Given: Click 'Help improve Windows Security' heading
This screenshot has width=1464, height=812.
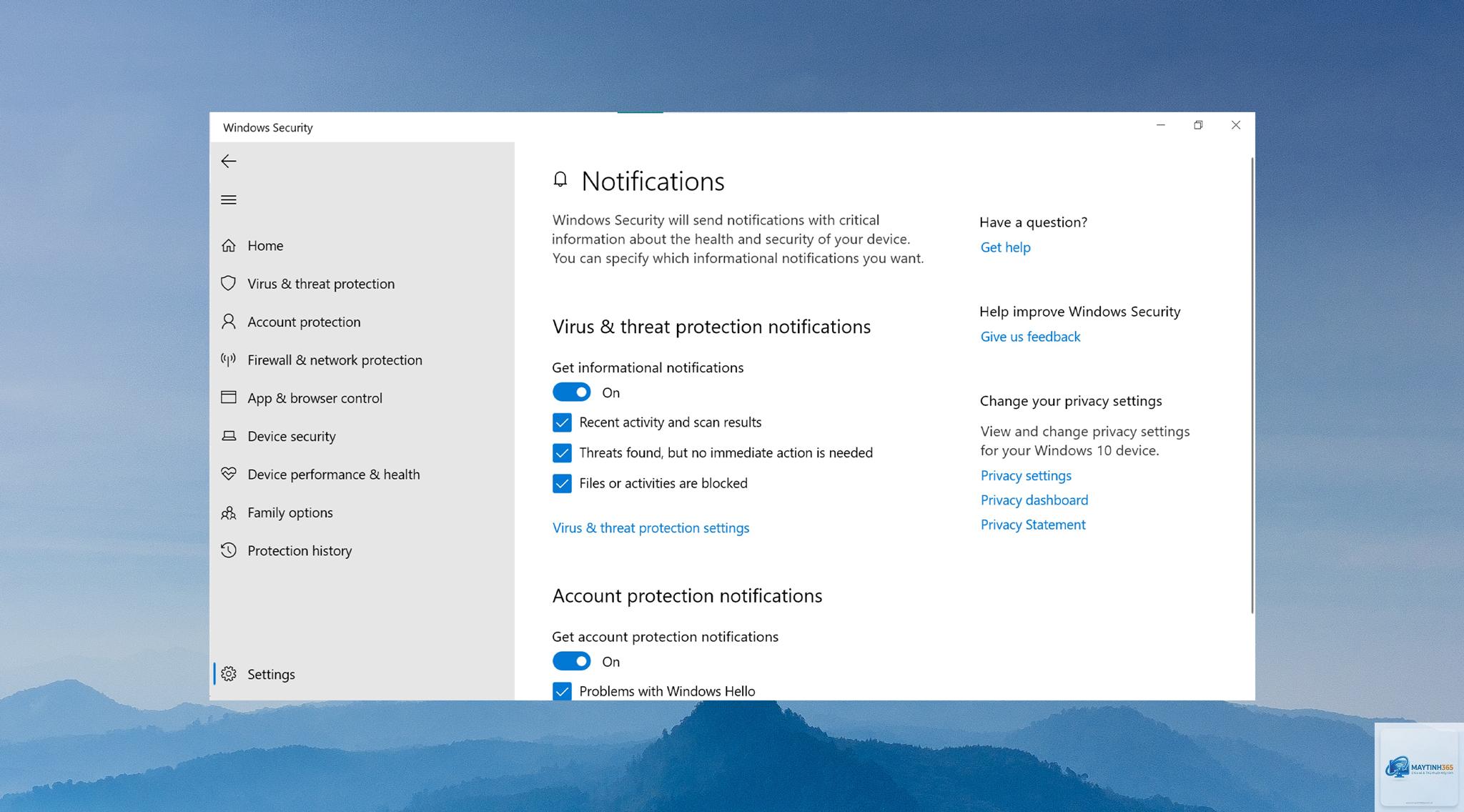Looking at the screenshot, I should [1079, 312].
